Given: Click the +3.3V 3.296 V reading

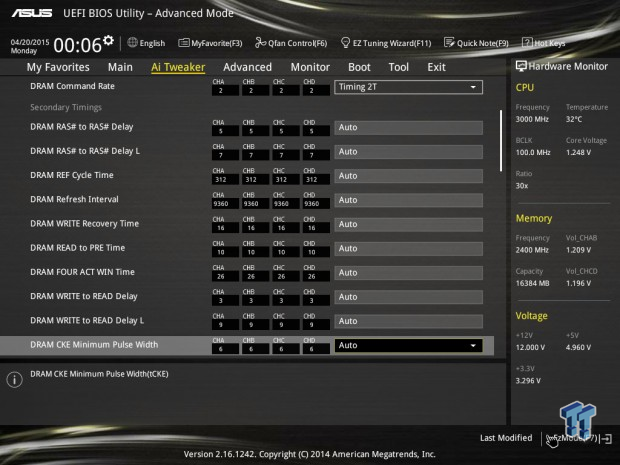Looking at the screenshot, I should click(x=528, y=381).
